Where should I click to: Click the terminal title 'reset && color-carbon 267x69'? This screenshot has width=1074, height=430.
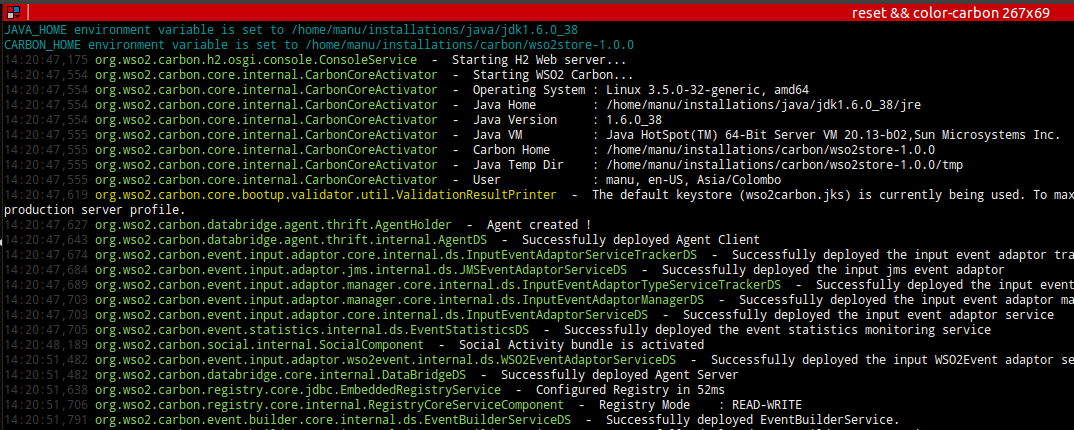click(x=950, y=13)
